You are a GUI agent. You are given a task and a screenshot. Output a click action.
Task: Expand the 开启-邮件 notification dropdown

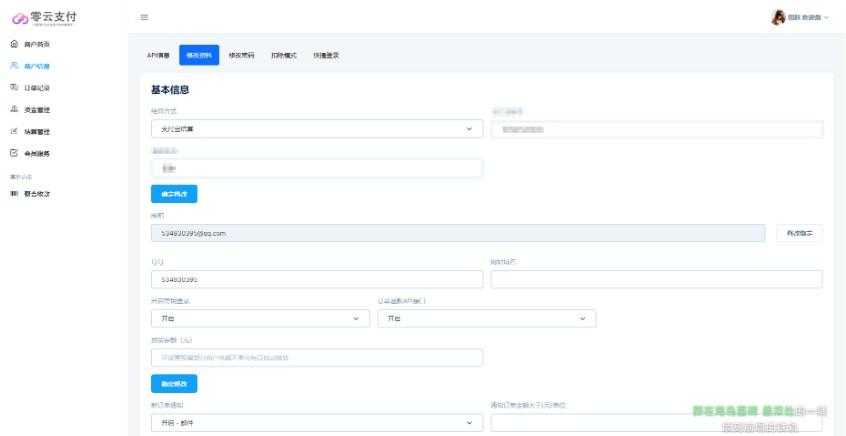point(316,423)
